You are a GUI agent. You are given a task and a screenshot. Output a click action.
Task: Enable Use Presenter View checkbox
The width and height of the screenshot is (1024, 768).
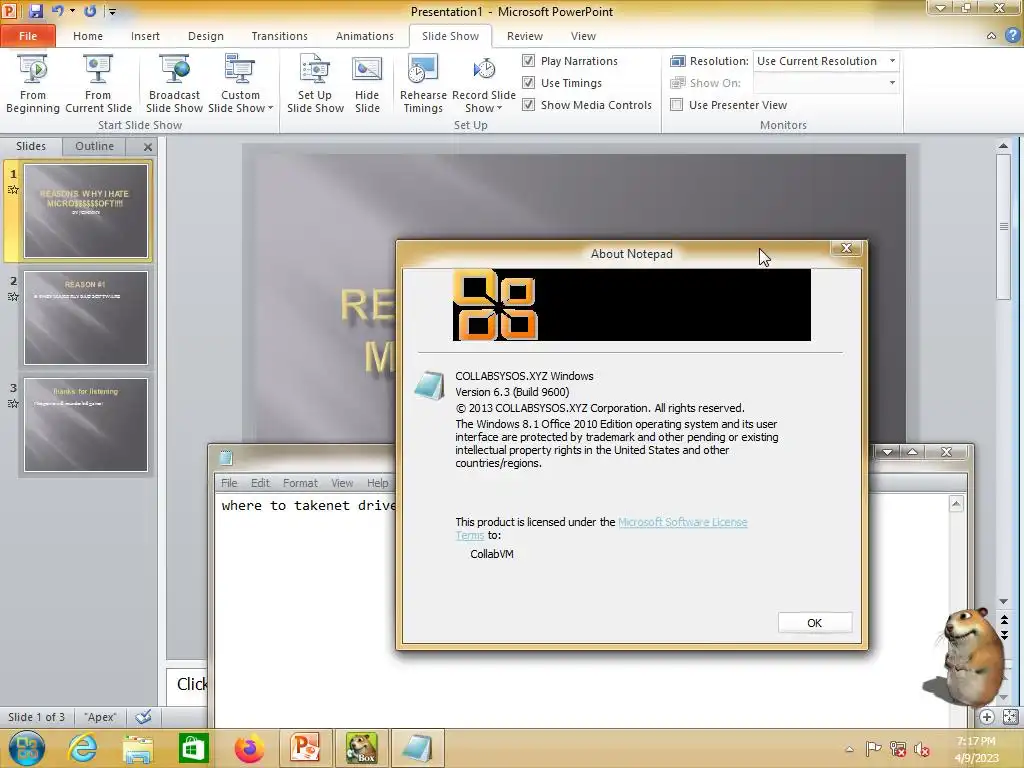point(677,104)
